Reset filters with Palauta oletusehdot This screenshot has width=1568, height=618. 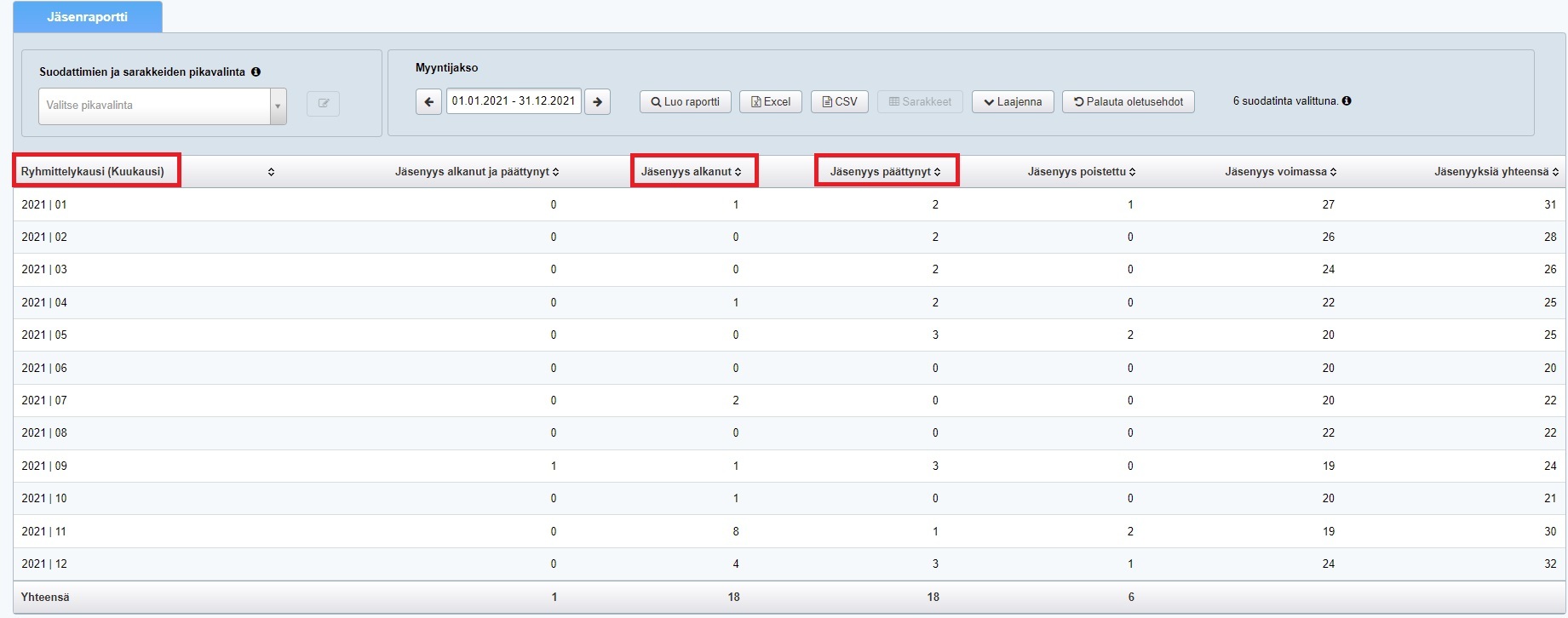click(1128, 102)
